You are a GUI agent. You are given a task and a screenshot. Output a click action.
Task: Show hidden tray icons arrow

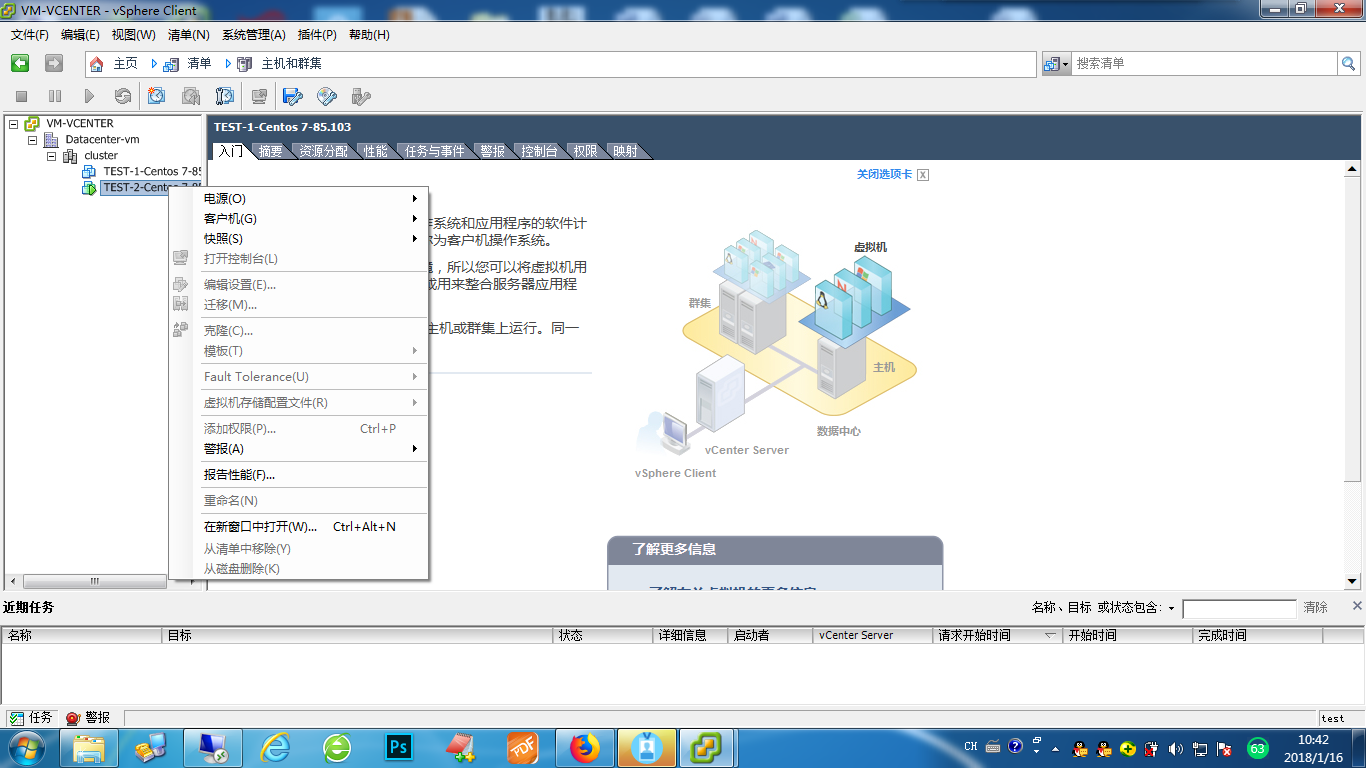(1055, 748)
